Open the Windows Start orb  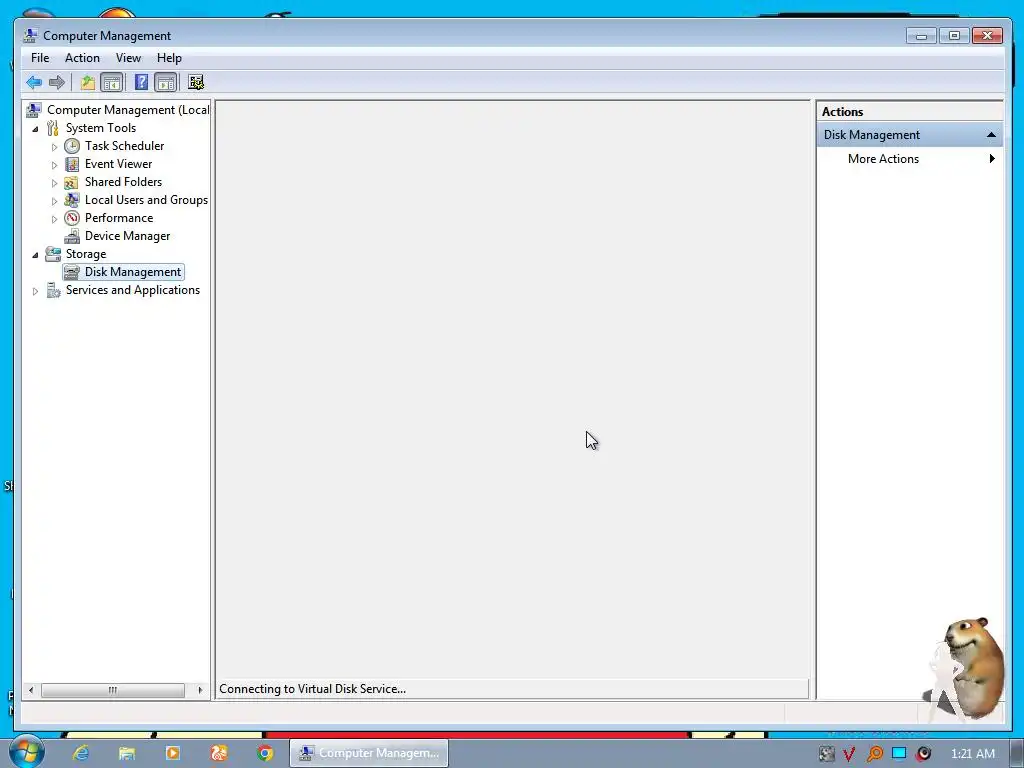(x=27, y=751)
